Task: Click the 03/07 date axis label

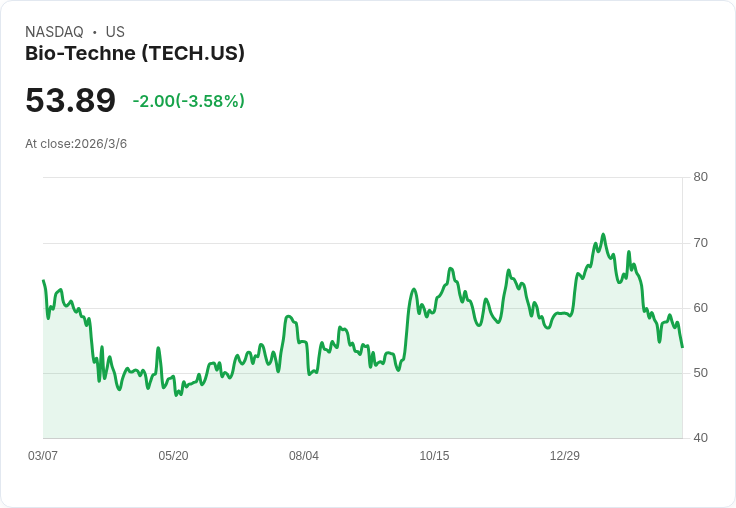Action: [43, 456]
